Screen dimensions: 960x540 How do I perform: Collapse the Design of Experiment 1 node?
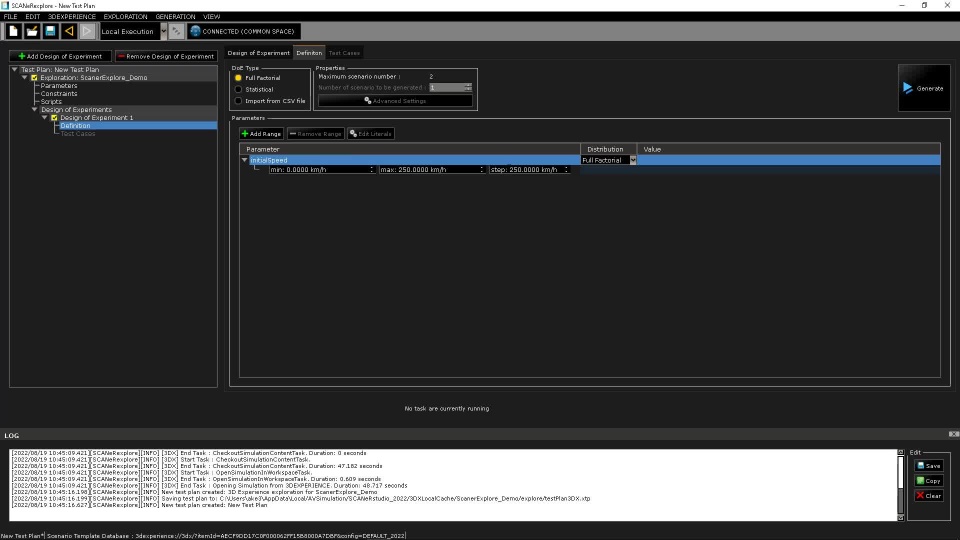click(x=44, y=118)
